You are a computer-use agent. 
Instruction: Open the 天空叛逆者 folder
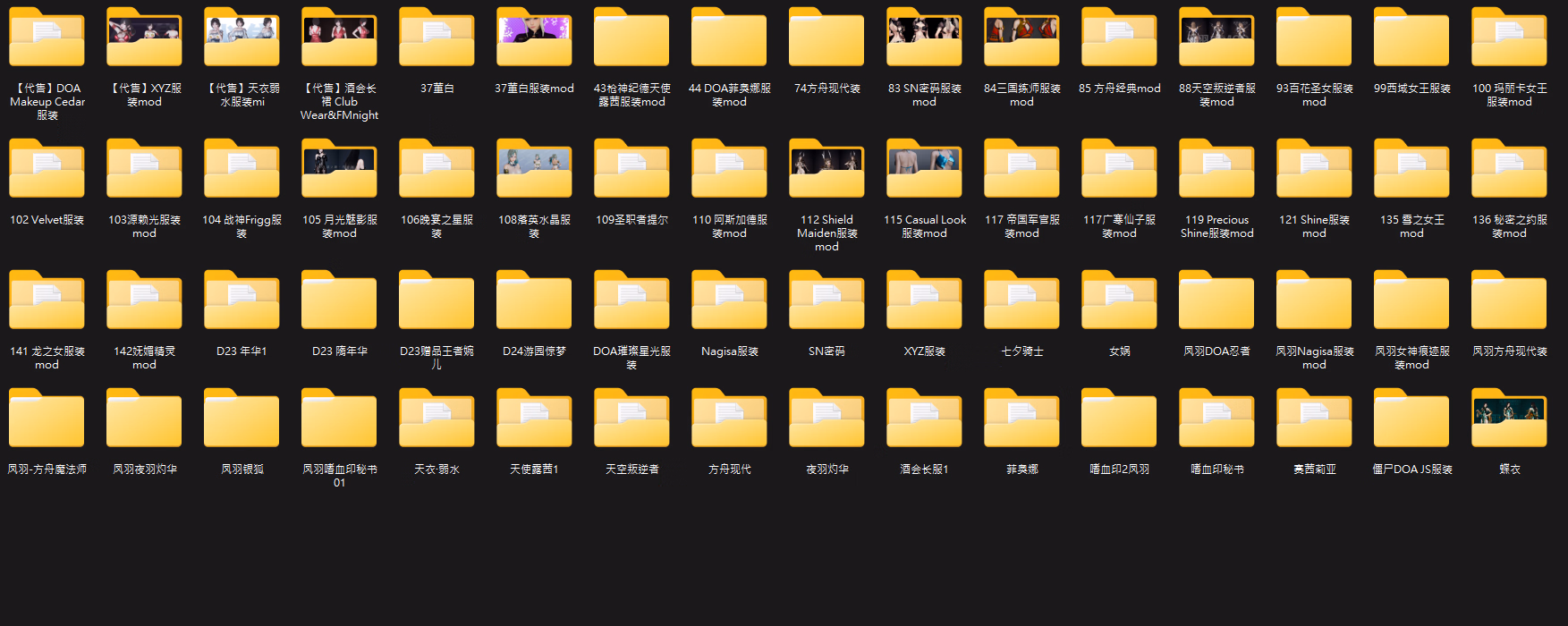pyautogui.click(x=631, y=418)
